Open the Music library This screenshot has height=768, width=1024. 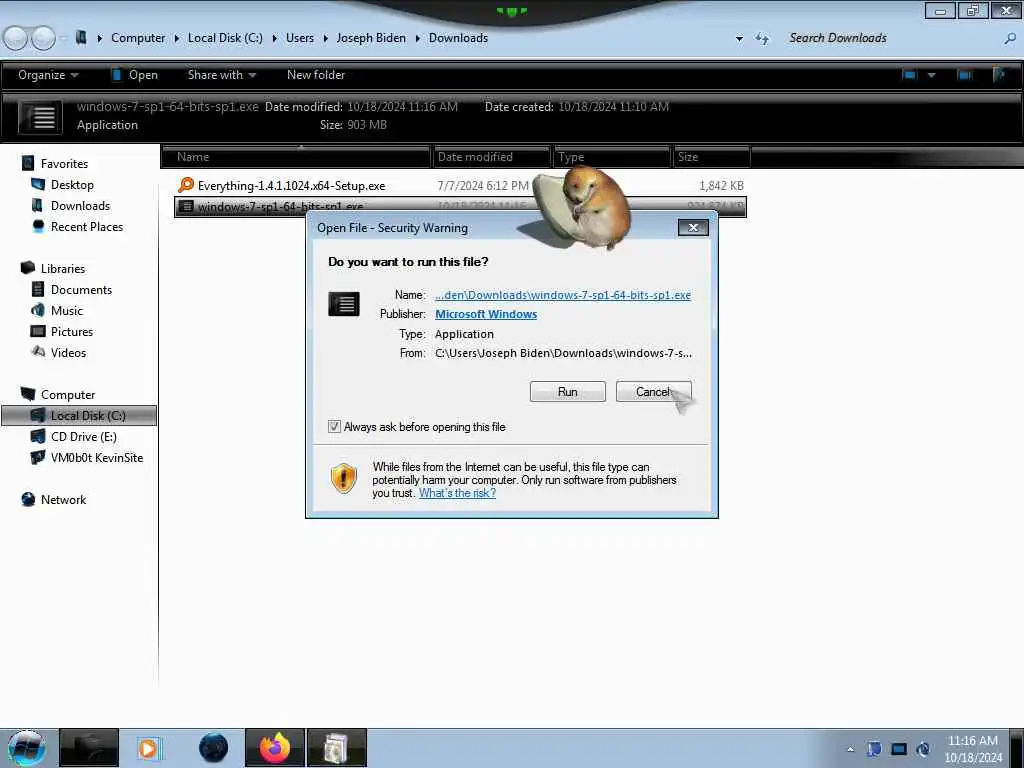pos(67,310)
